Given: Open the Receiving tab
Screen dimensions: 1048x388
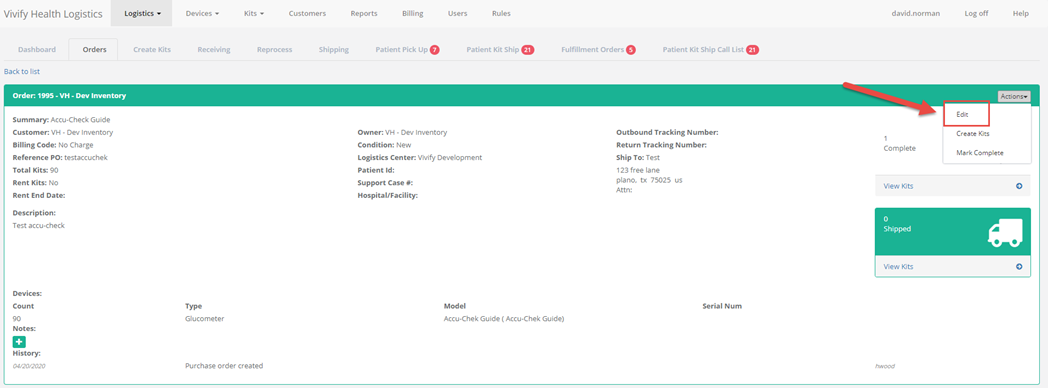Looking at the screenshot, I should pyautogui.click(x=214, y=49).
